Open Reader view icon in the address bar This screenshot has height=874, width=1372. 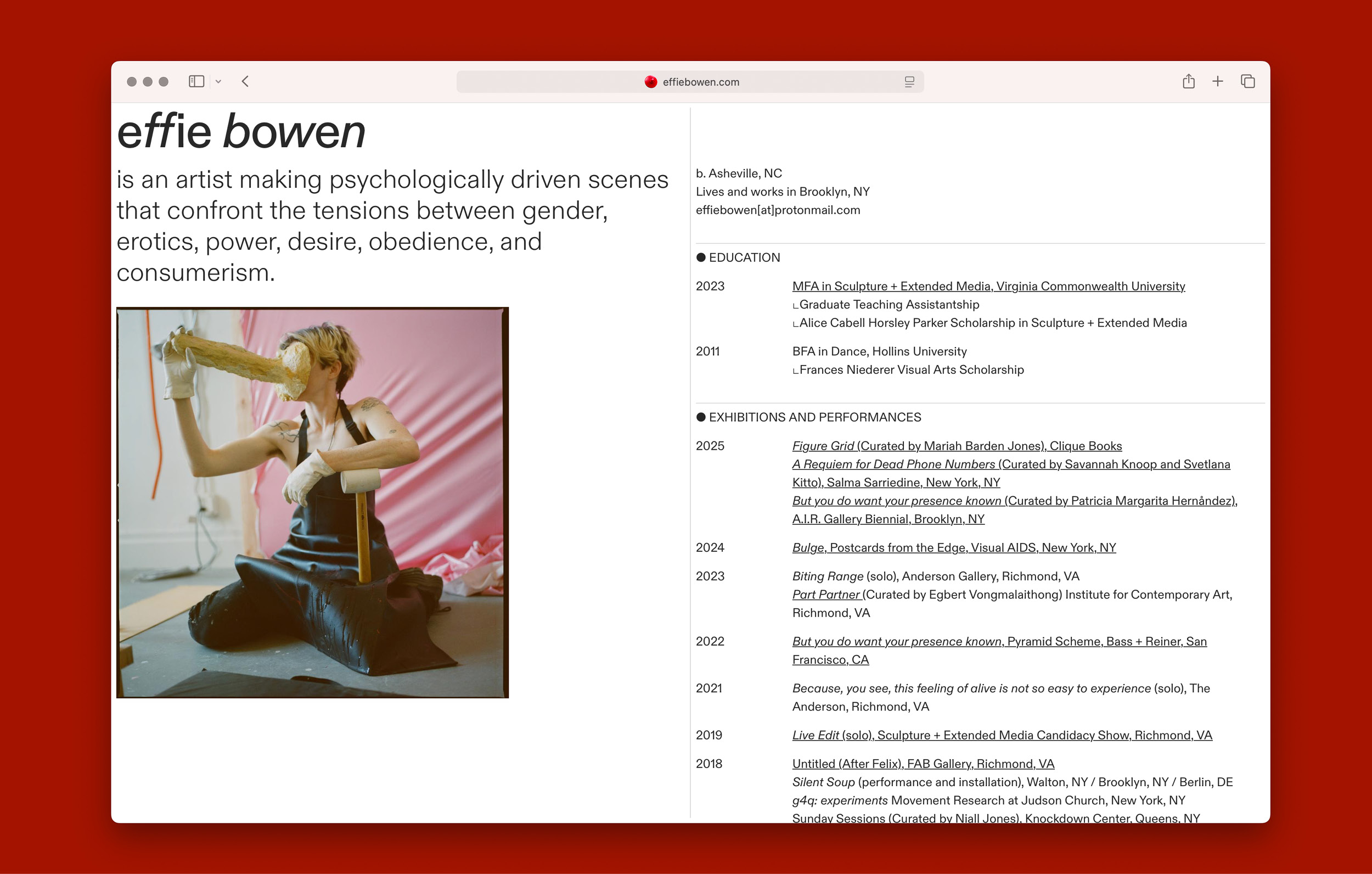pos(908,82)
